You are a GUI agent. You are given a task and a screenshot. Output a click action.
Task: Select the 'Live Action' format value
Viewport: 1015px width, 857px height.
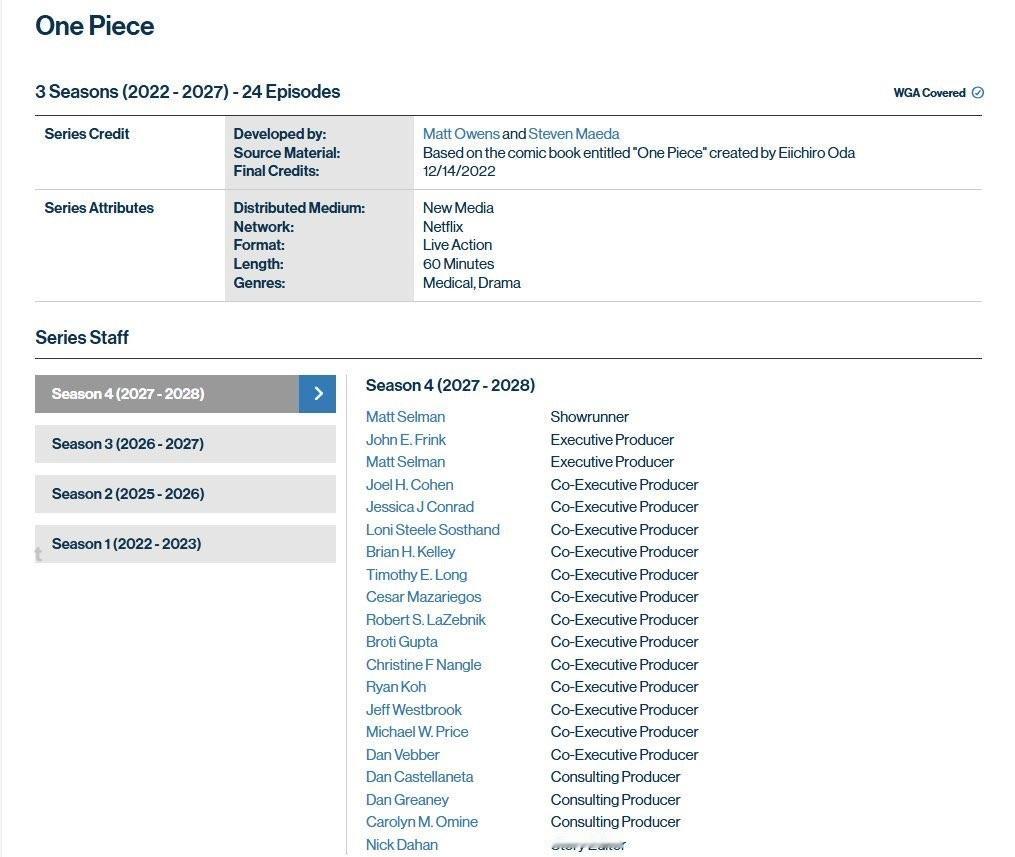[x=457, y=245]
